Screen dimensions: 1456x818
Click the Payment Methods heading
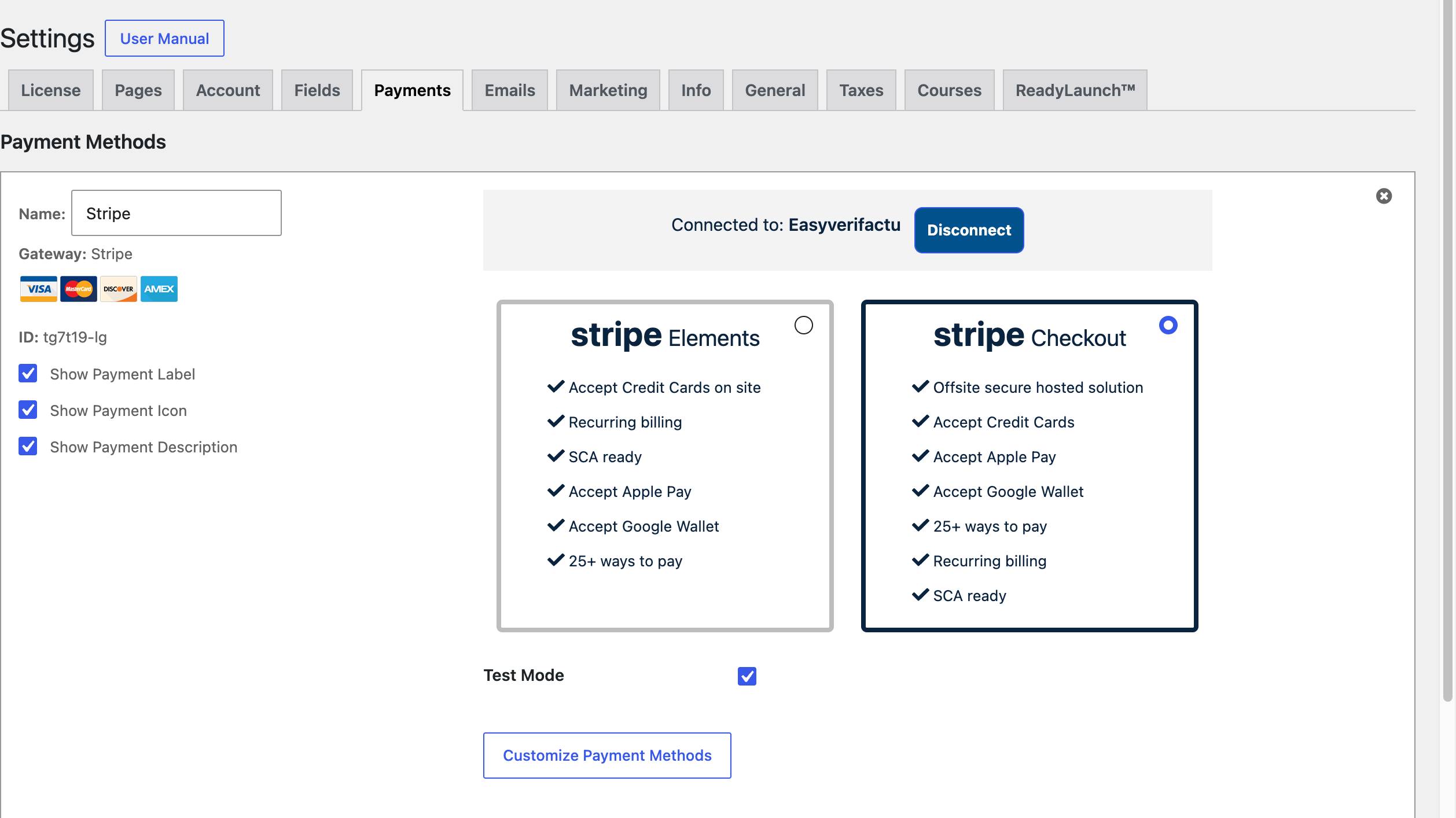83,142
